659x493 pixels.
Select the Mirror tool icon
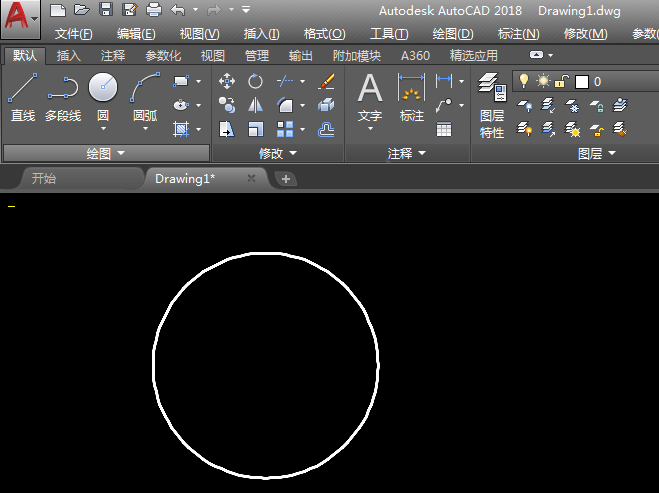pyautogui.click(x=256, y=105)
